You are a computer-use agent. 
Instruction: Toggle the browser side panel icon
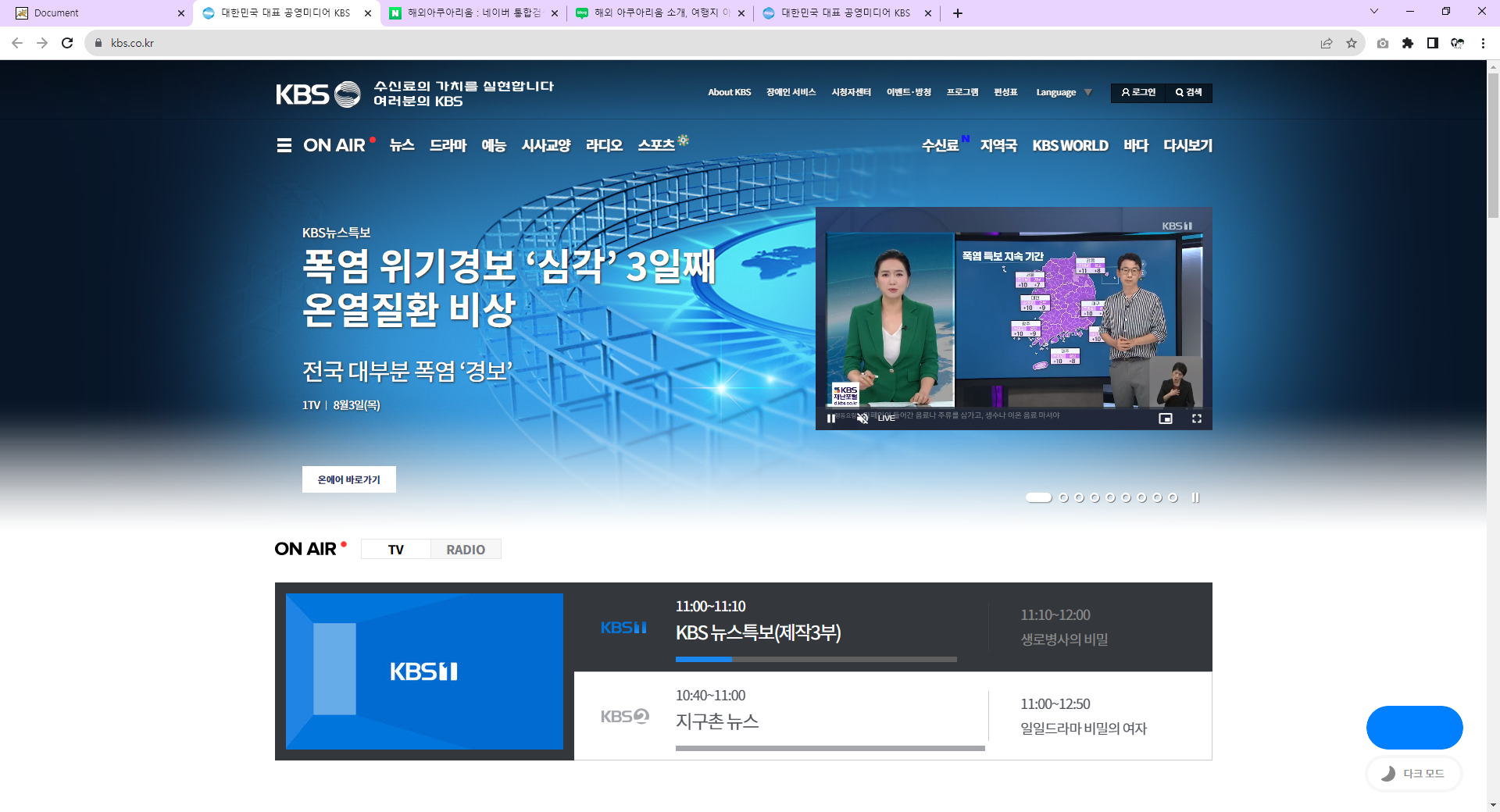coord(1433,43)
